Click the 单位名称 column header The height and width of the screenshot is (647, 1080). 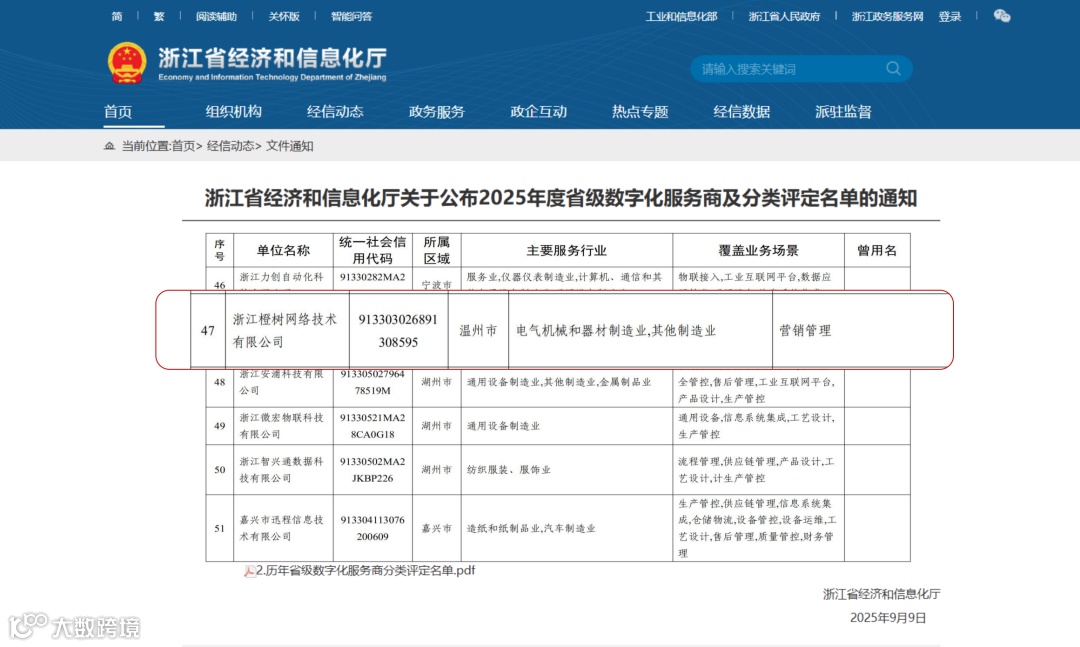point(283,250)
